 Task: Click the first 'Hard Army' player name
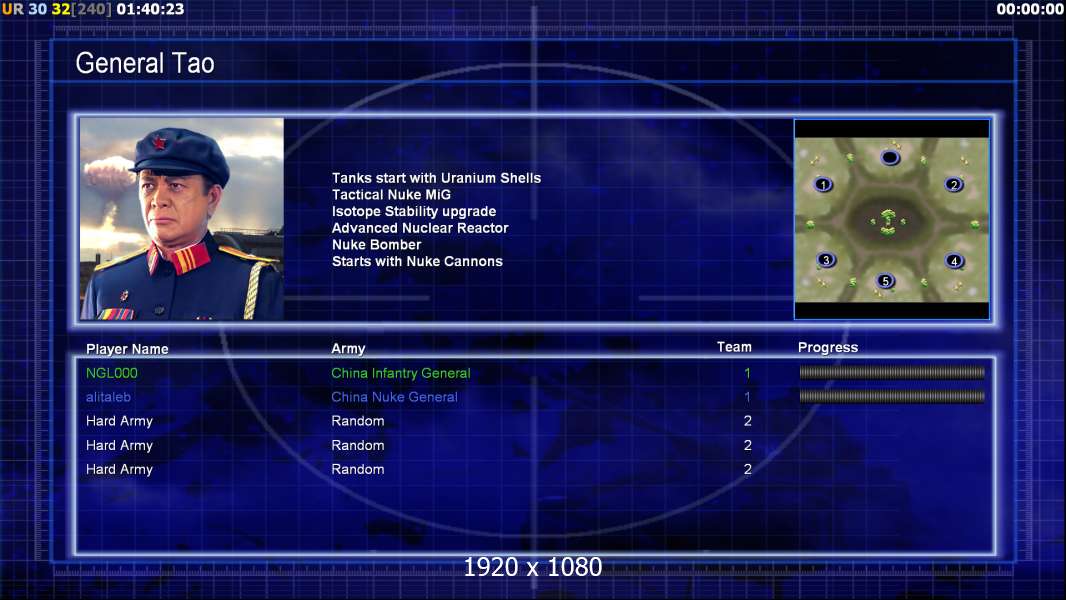pos(119,421)
